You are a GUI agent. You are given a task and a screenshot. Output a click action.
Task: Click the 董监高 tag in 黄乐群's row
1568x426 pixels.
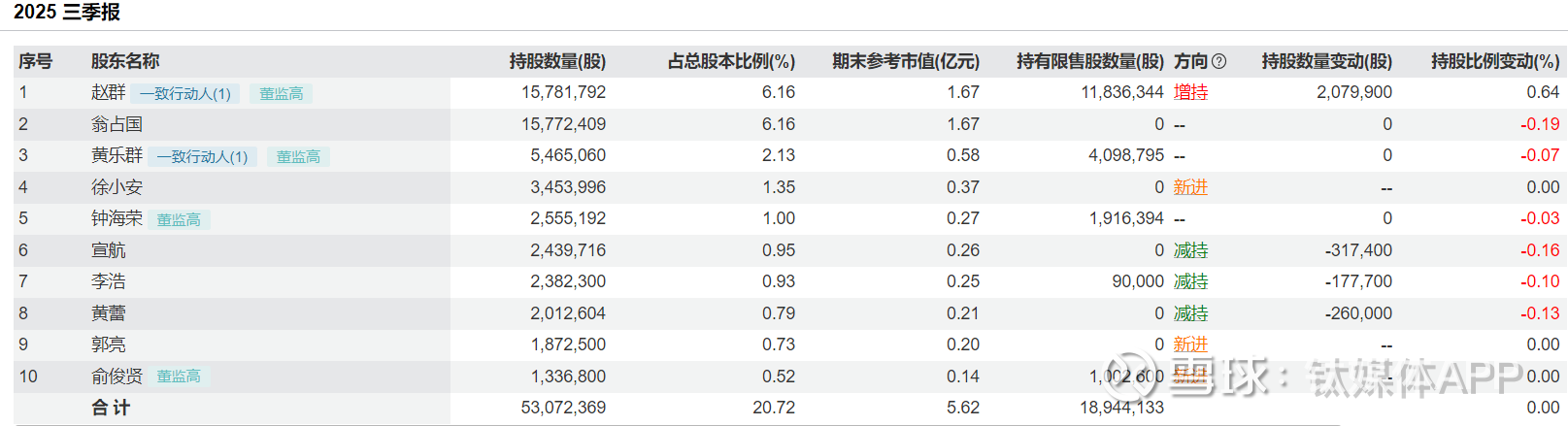pyautogui.click(x=298, y=156)
